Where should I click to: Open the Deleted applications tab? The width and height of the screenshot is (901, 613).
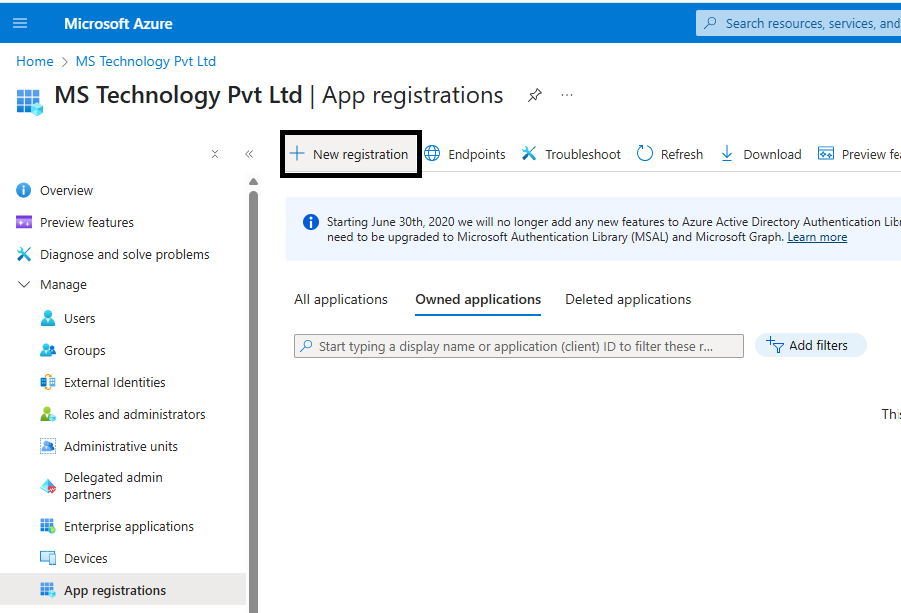(628, 298)
